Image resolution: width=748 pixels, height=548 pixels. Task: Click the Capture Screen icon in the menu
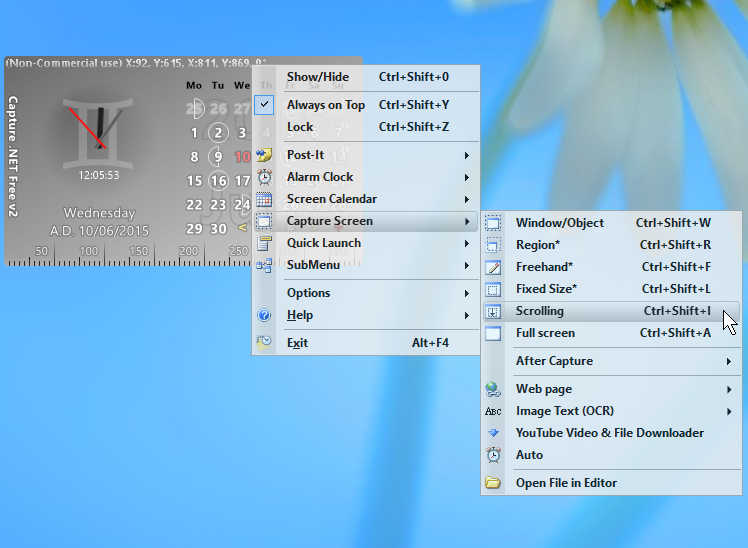coord(264,221)
